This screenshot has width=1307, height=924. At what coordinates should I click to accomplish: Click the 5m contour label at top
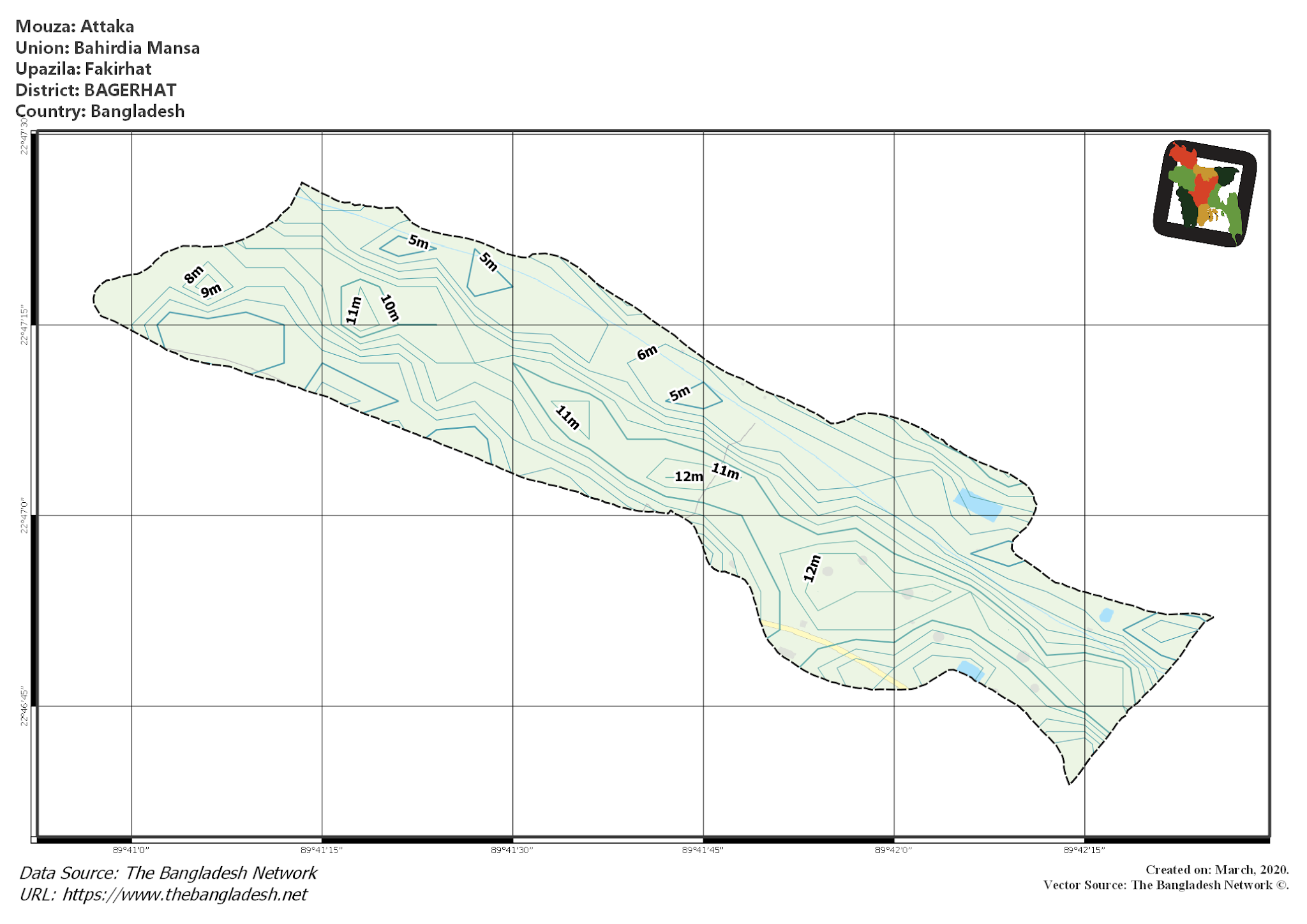tap(418, 242)
